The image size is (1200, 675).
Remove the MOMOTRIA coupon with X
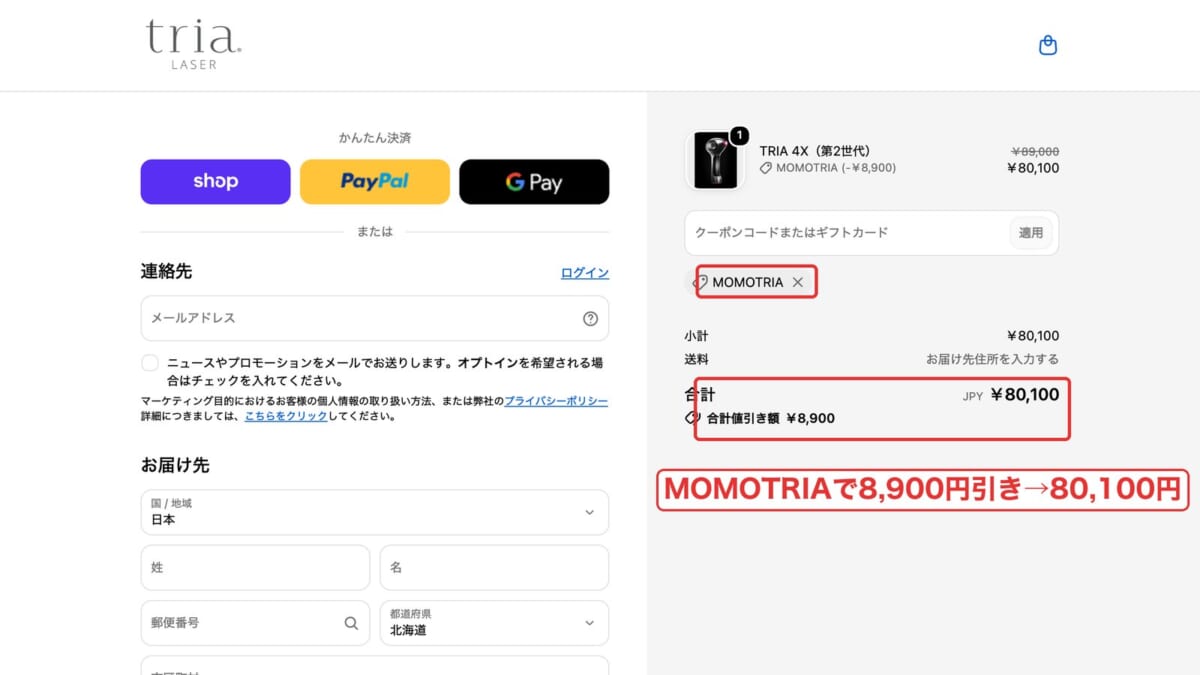point(797,282)
